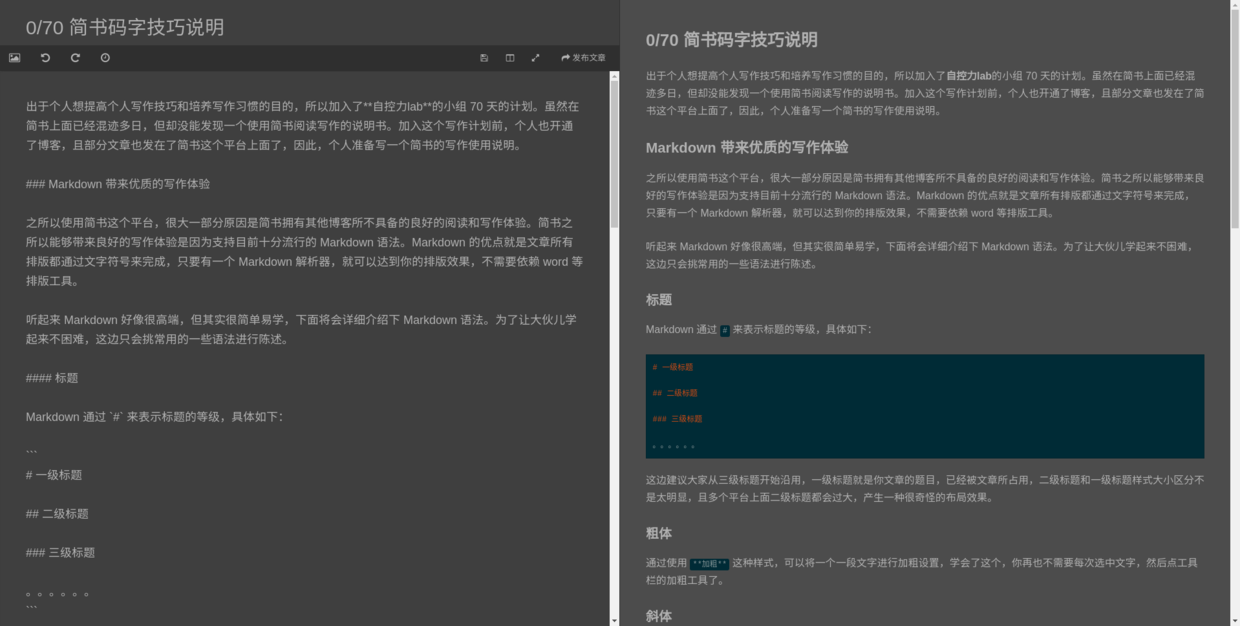Click the preview heading 斜体
Image resolution: width=1240 pixels, height=626 pixels.
click(659, 616)
